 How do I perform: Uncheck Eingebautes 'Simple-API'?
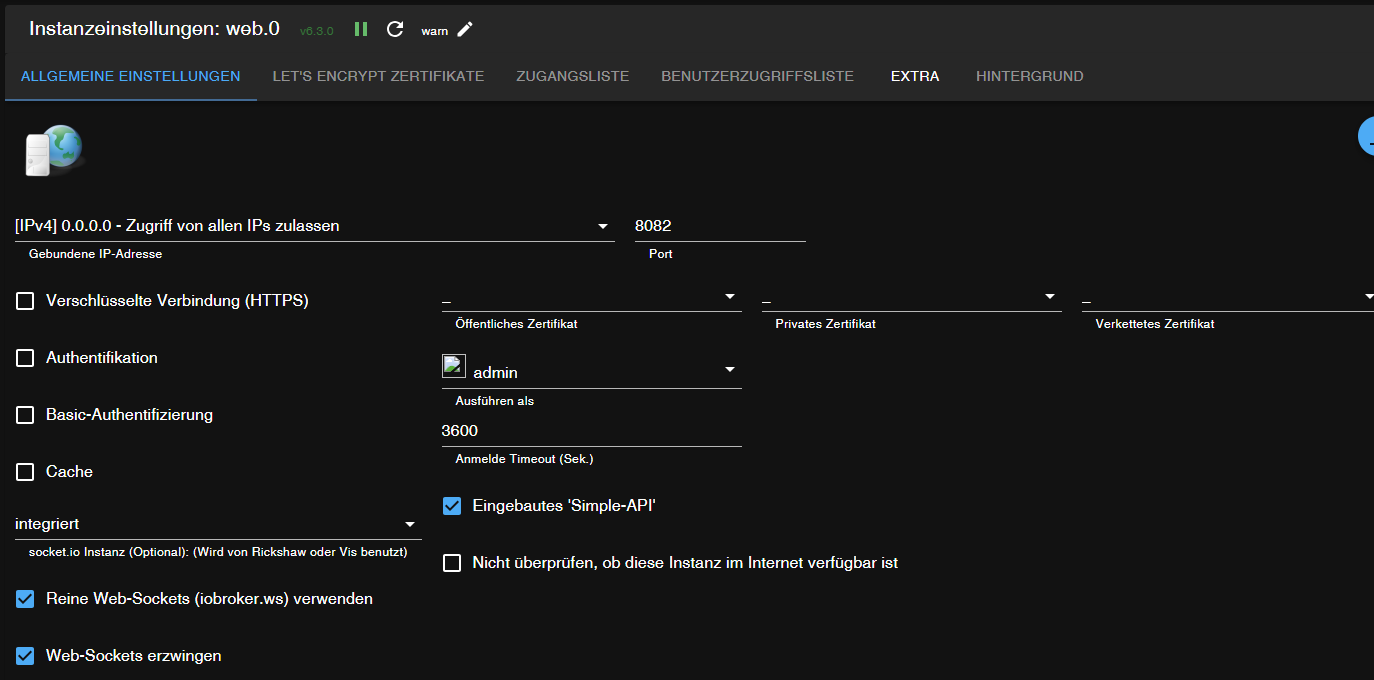click(x=452, y=506)
